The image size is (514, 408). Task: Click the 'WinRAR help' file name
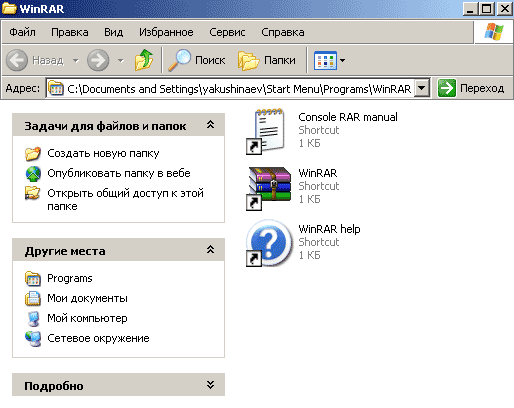point(329,229)
